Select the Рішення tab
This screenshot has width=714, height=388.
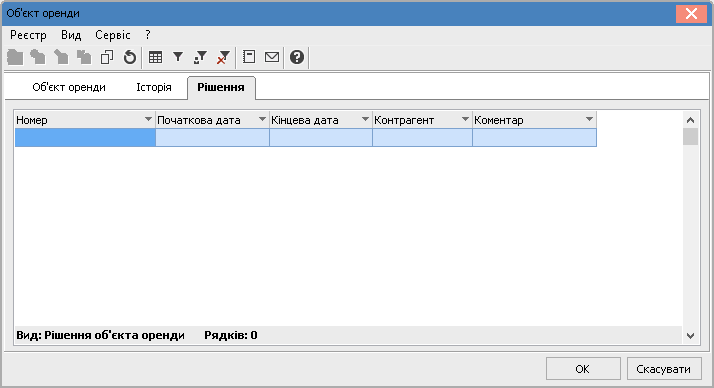tap(221, 87)
